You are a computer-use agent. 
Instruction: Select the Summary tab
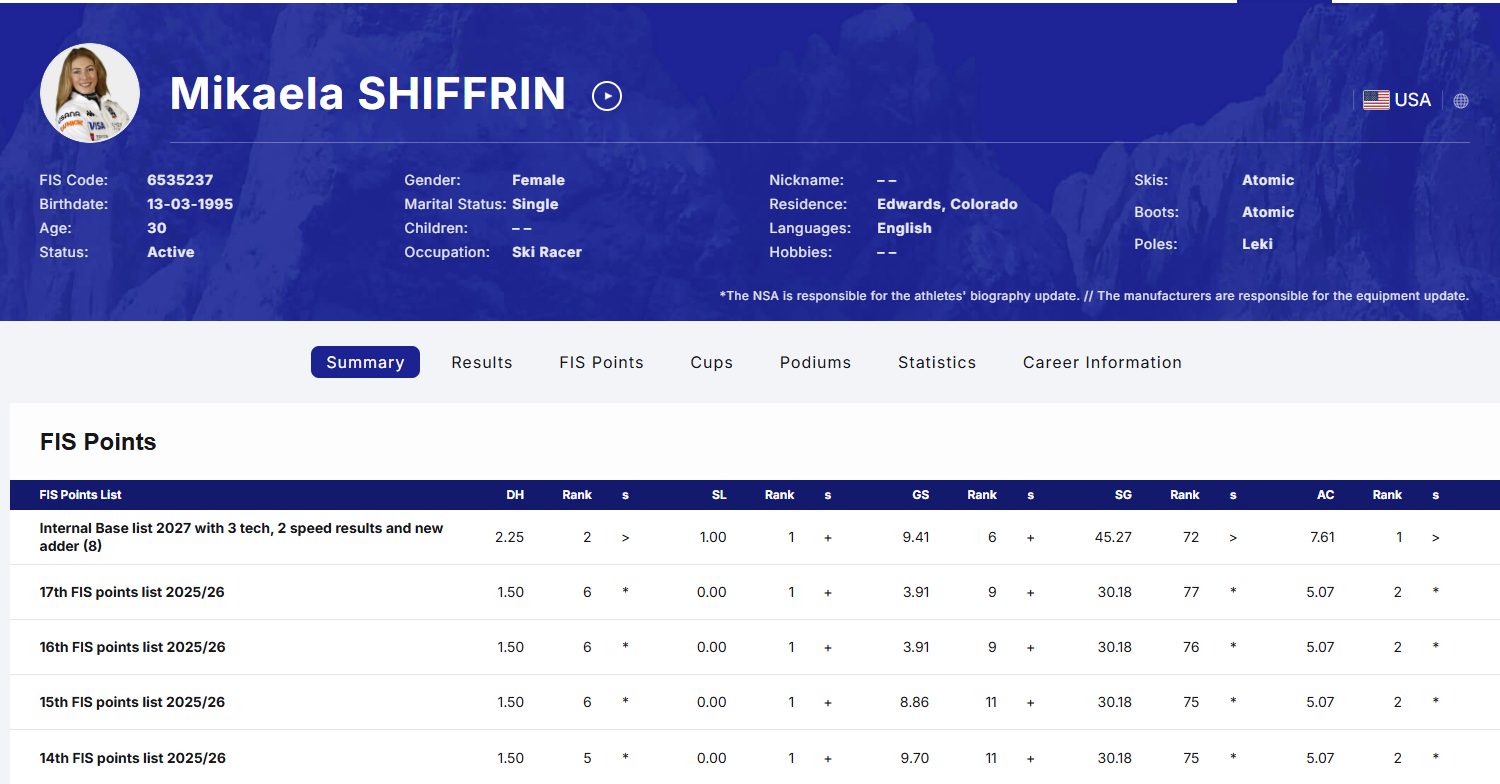pyautogui.click(x=365, y=362)
